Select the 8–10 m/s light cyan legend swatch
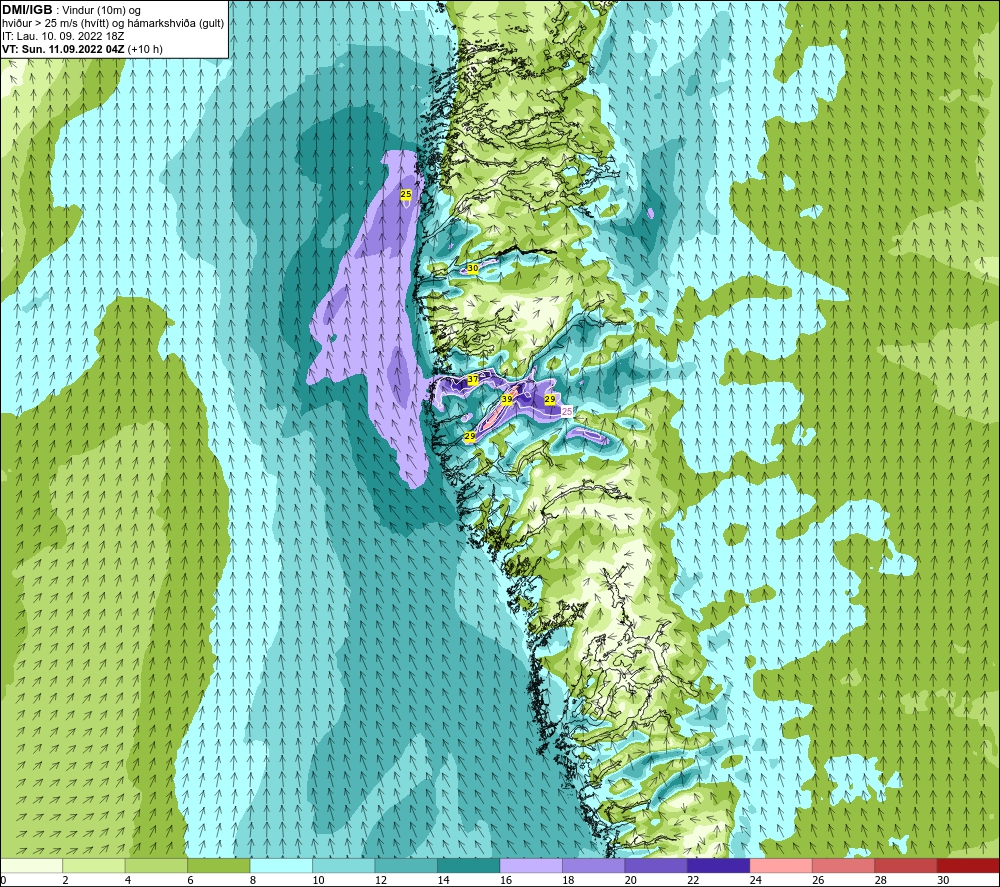The height and width of the screenshot is (887, 1000). coord(281,866)
